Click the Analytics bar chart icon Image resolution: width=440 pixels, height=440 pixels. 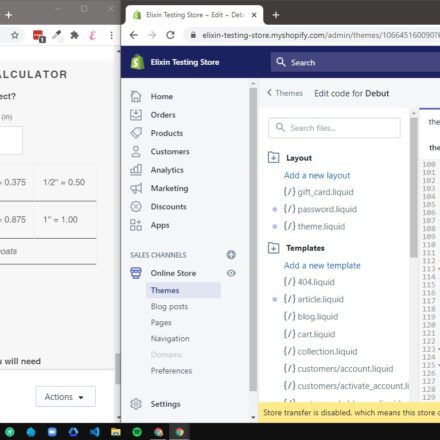(x=136, y=170)
